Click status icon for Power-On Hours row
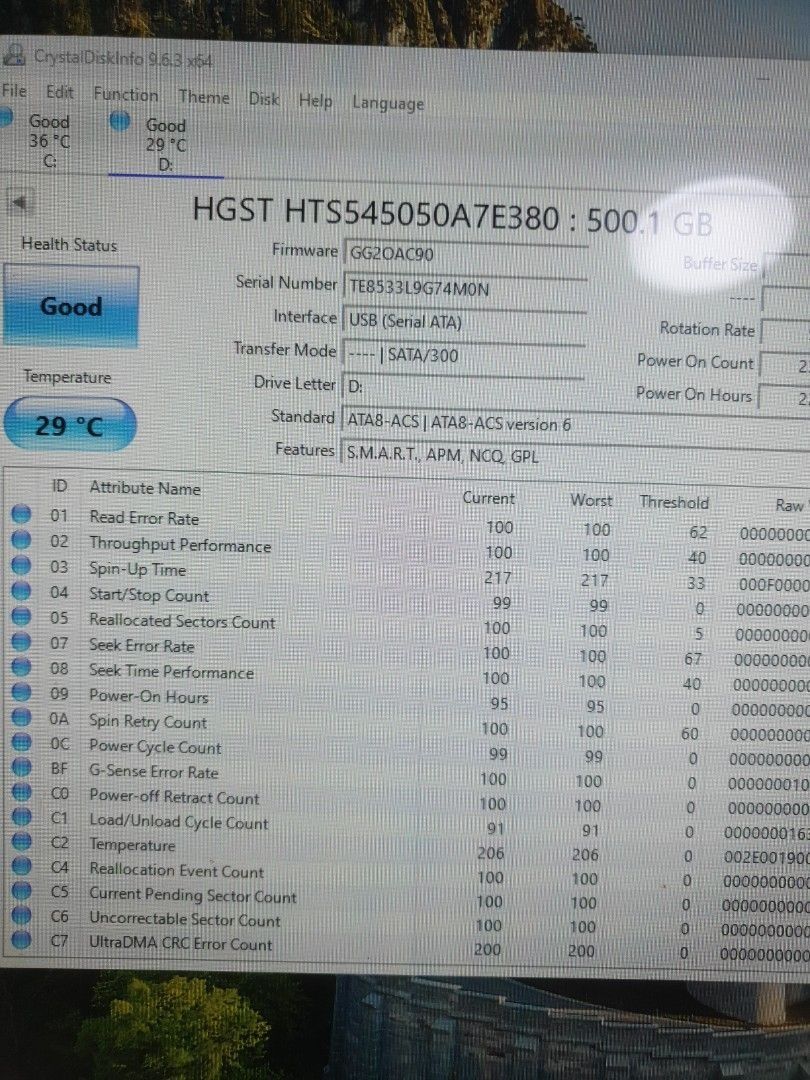This screenshot has height=1080, width=810. coord(21,693)
